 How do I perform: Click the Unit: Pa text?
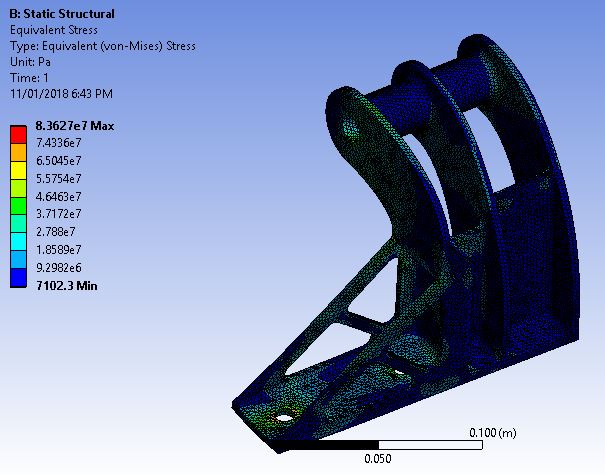pyautogui.click(x=29, y=62)
